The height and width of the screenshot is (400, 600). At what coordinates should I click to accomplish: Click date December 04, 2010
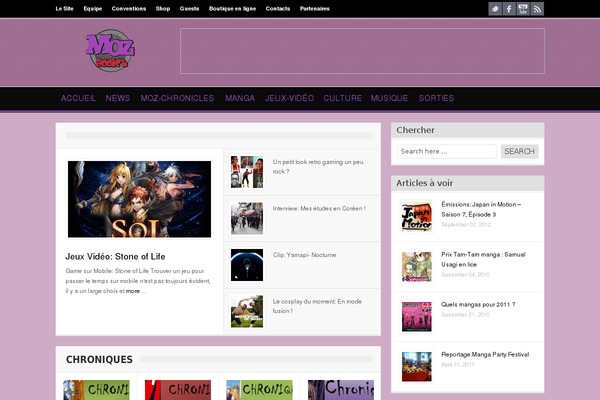pyautogui.click(x=465, y=275)
